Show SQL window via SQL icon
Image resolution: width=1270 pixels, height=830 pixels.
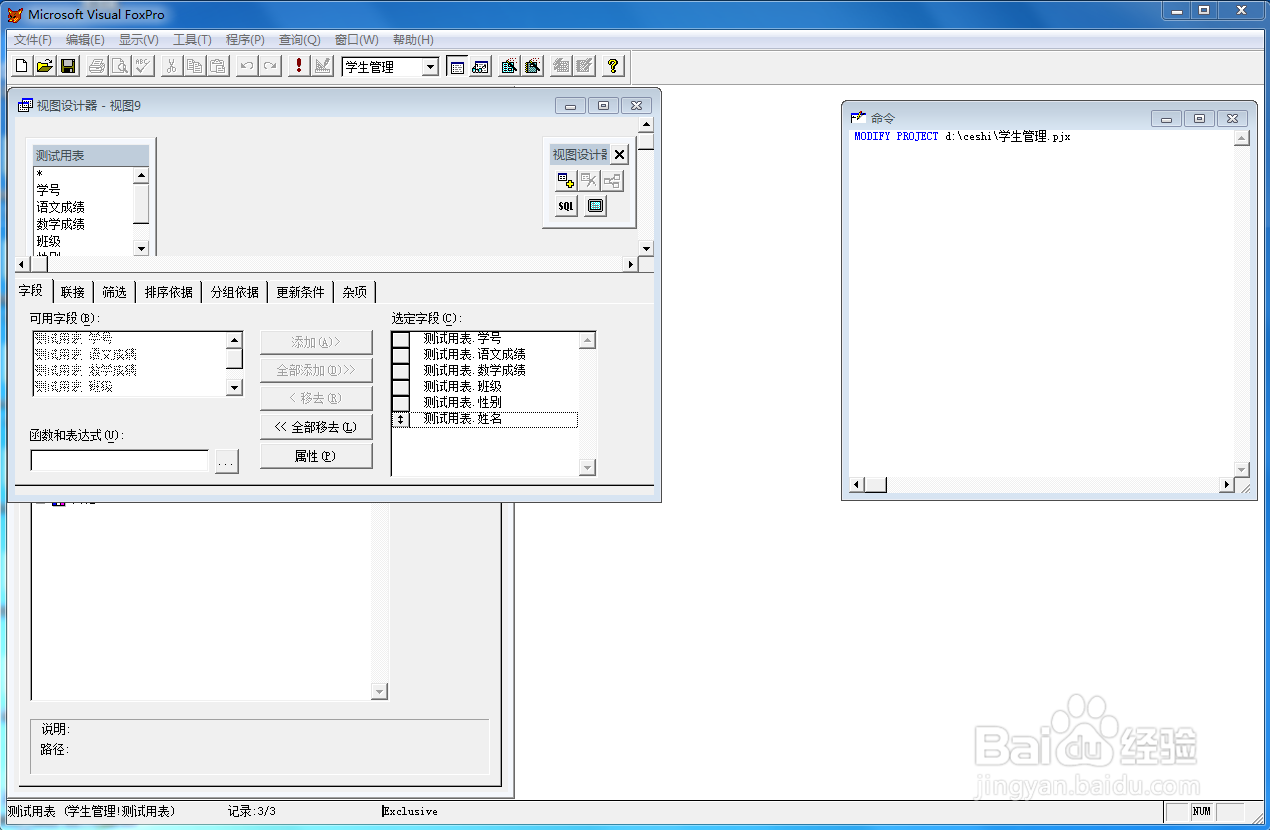click(566, 206)
